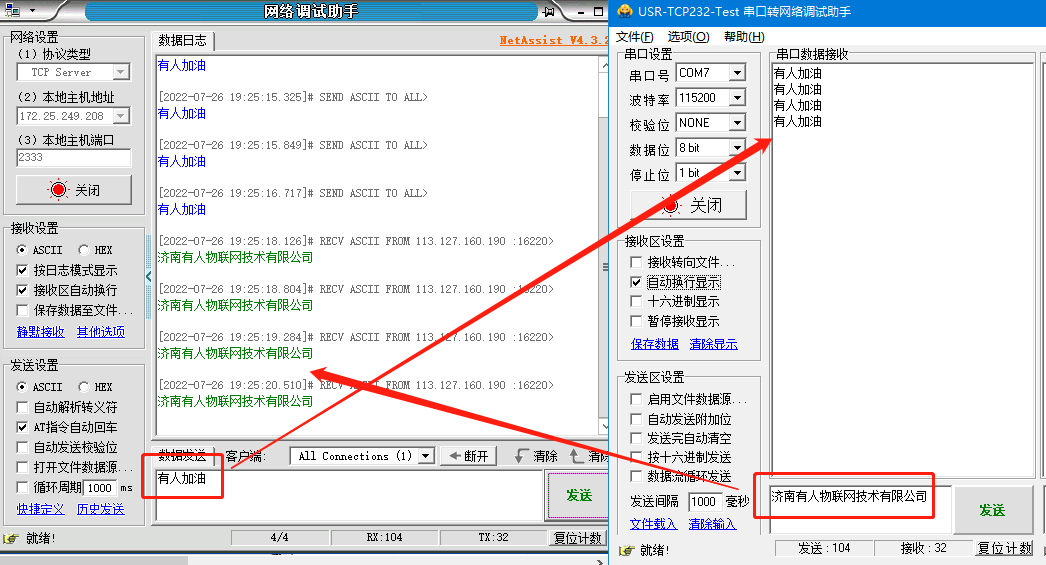The height and width of the screenshot is (565, 1046).
Task: Click the 发送 button in the serial tool
Action: click(x=991, y=510)
